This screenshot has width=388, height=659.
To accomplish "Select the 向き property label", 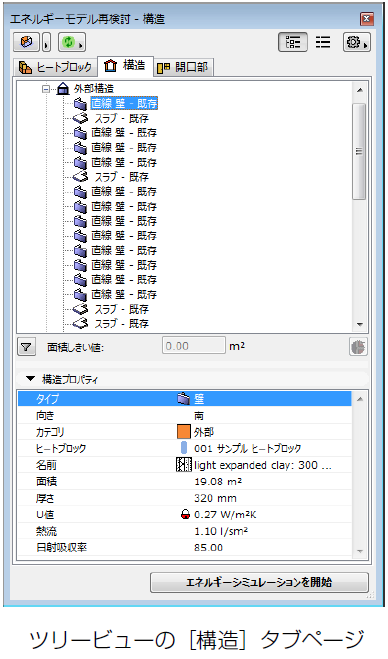I will [45, 415].
